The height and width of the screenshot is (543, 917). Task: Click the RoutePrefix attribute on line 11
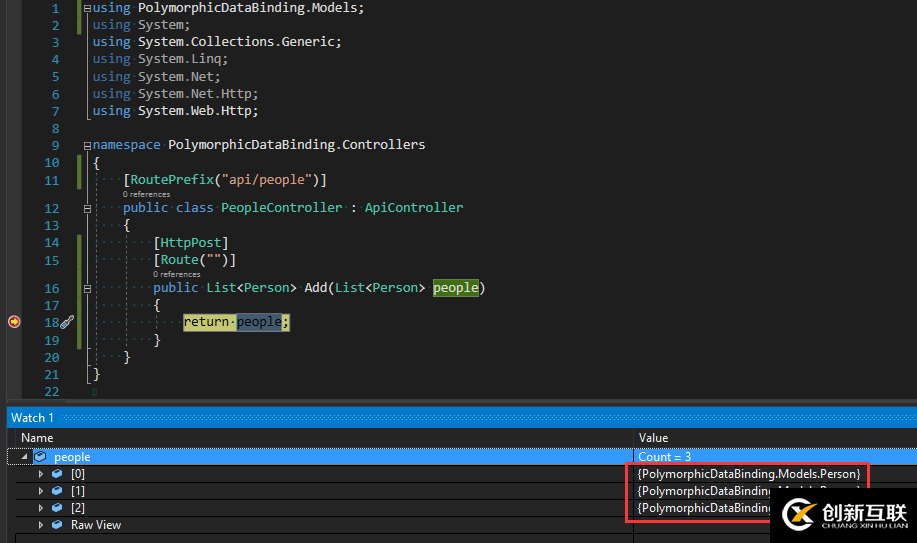172,180
